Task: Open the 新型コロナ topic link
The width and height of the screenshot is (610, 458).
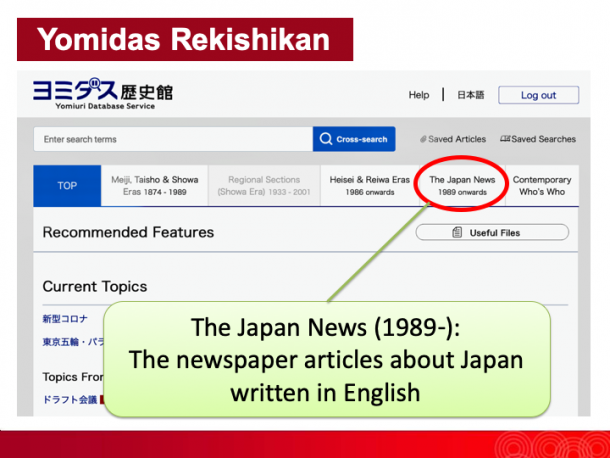Action: coord(65,319)
